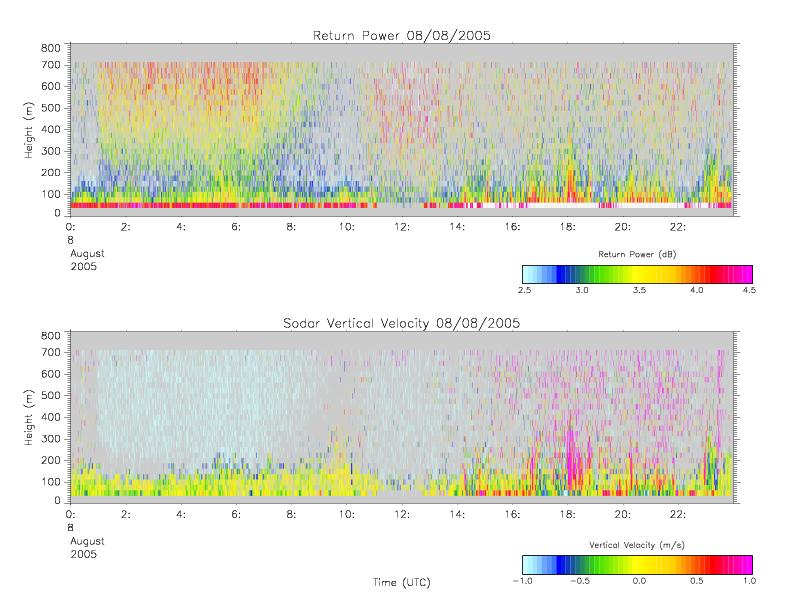The width and height of the screenshot is (791, 611).
Task: Click the "6:" time tick of Return Power plot
Action: [236, 227]
